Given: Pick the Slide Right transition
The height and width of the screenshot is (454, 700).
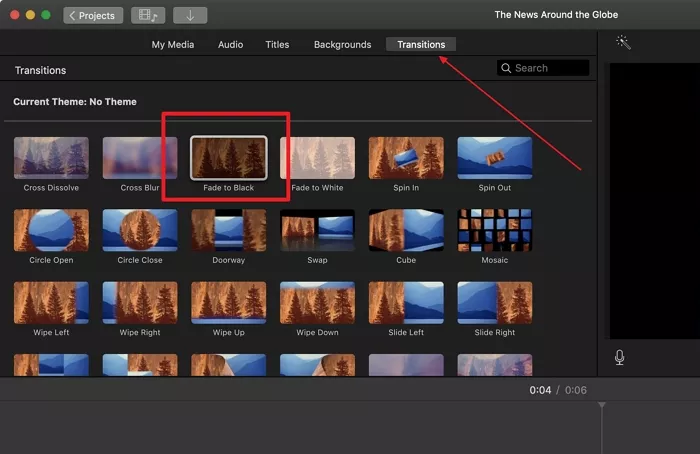Looking at the screenshot, I should click(495, 302).
